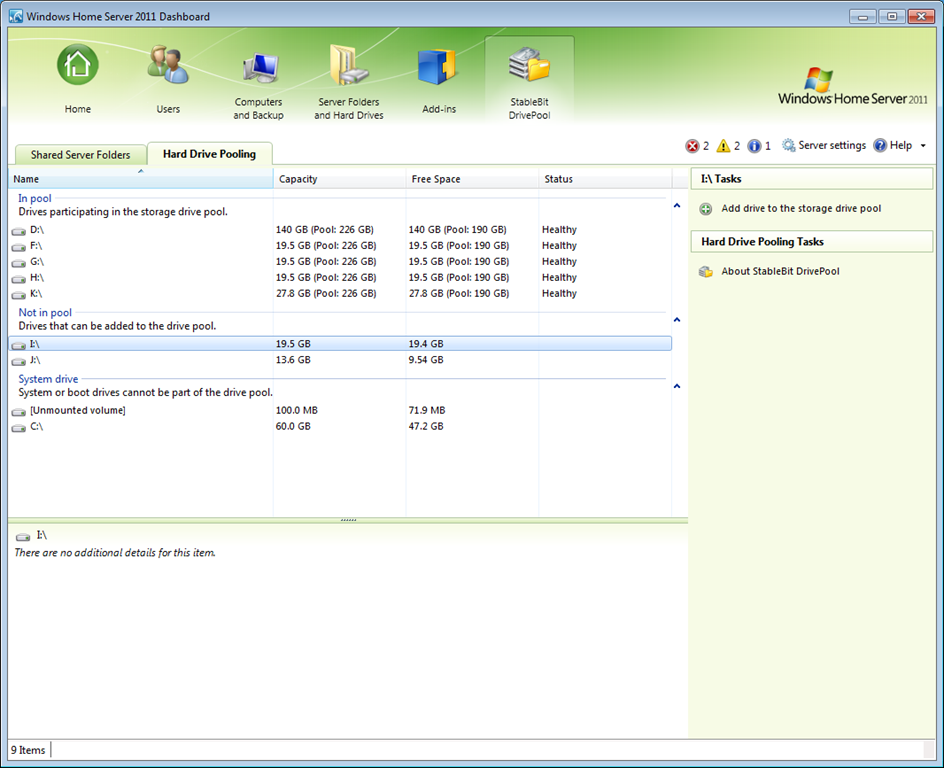This screenshot has width=944, height=768.
Task: Click the K:\ drive icon
Action: click(x=19, y=294)
